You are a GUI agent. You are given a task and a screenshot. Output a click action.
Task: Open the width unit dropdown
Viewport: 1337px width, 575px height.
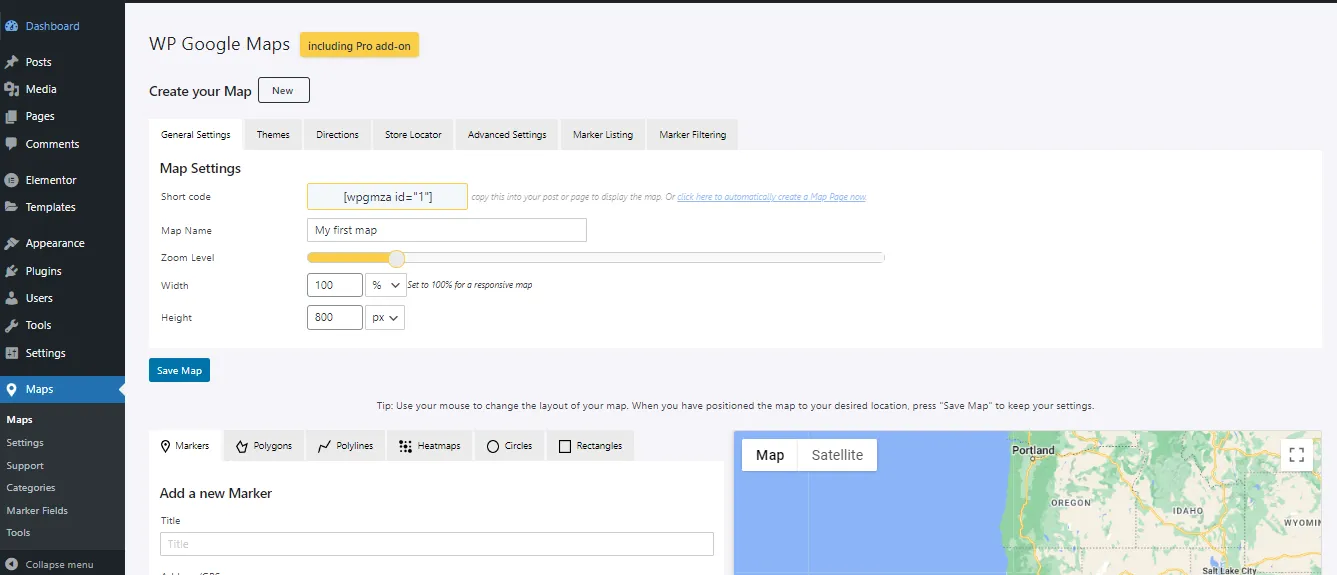[x=385, y=285]
